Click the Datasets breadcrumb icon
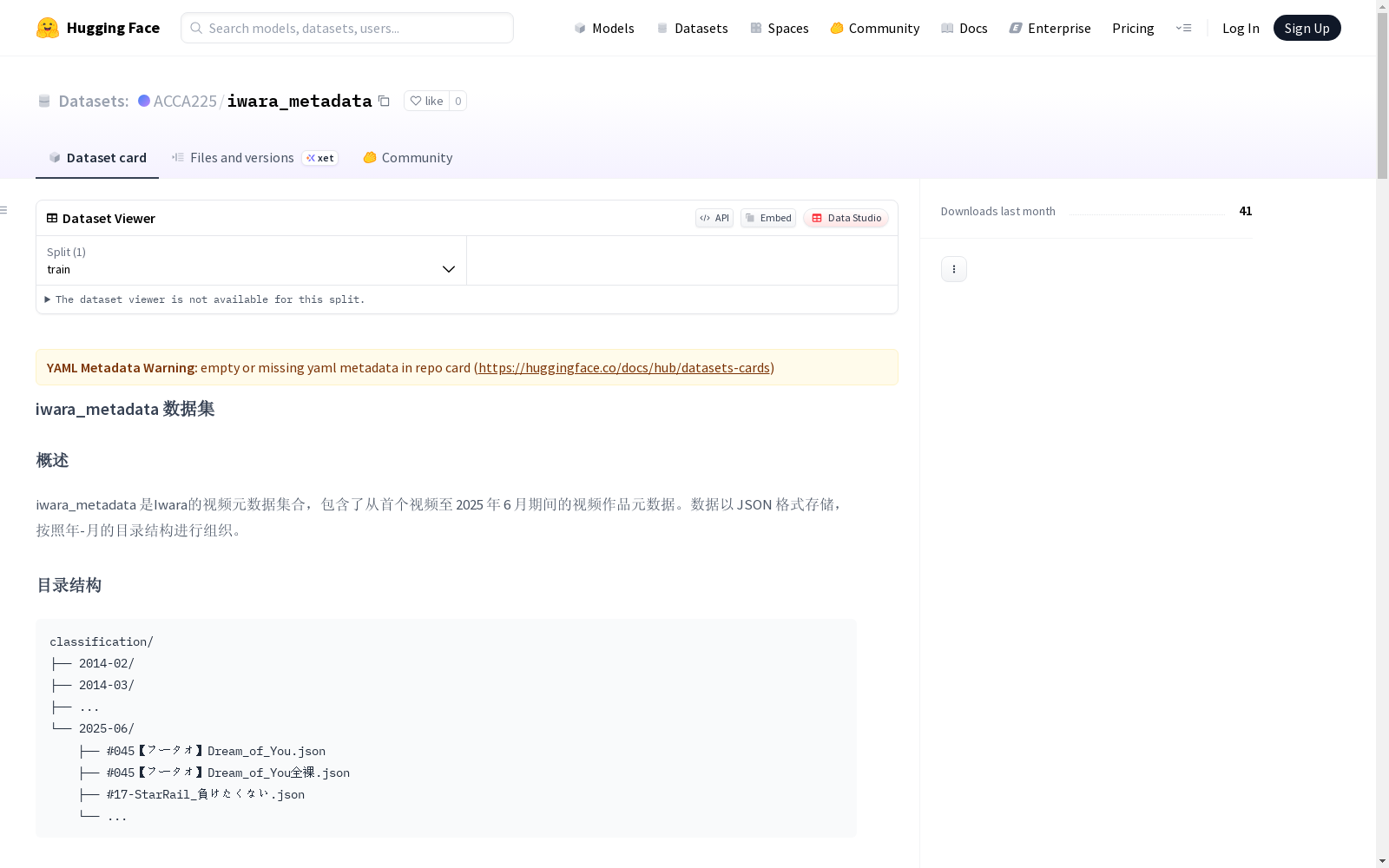Viewport: 1389px width, 868px height. (44, 101)
